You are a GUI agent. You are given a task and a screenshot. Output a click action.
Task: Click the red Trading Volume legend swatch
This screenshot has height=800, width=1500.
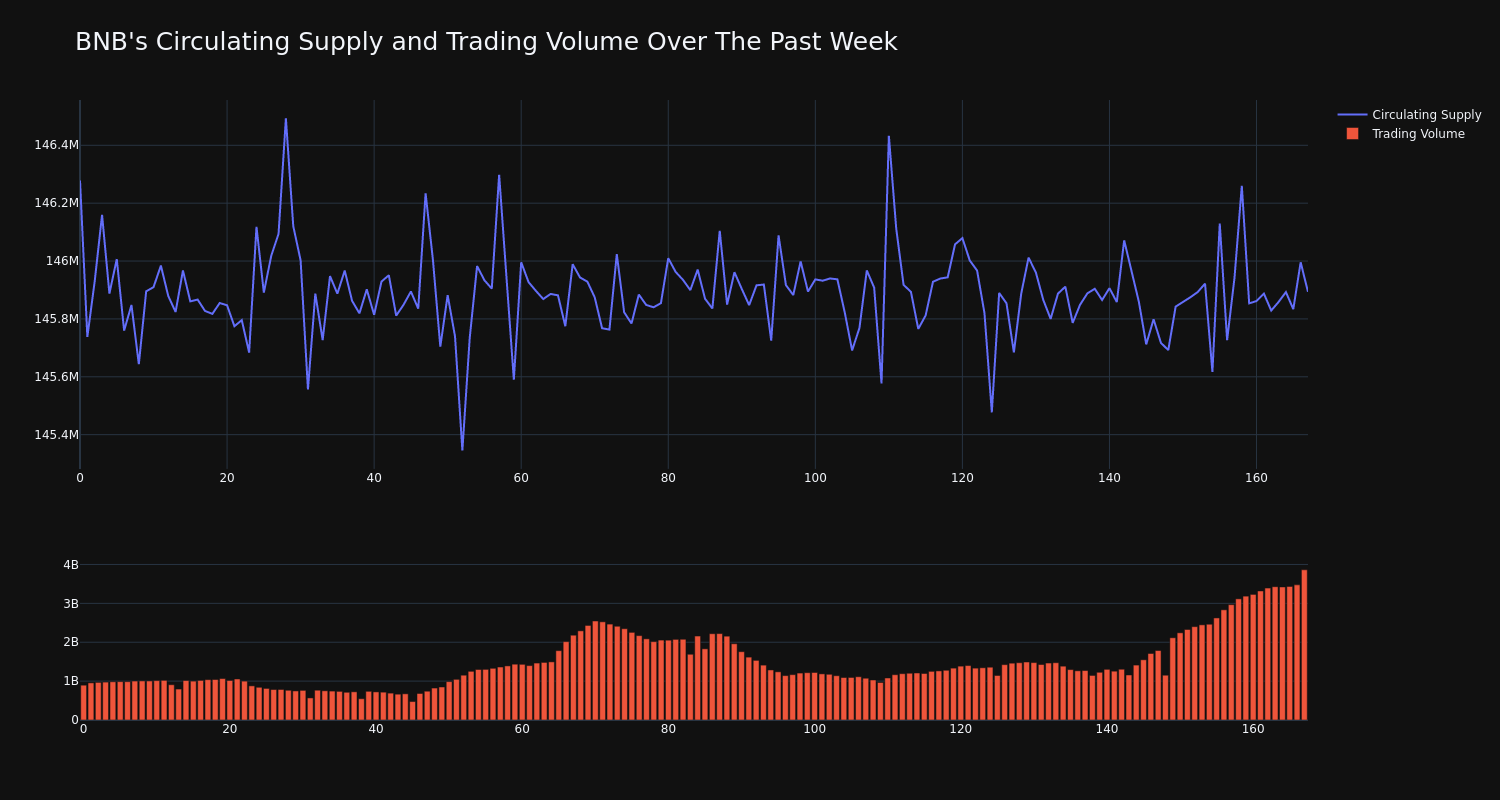[1352, 134]
